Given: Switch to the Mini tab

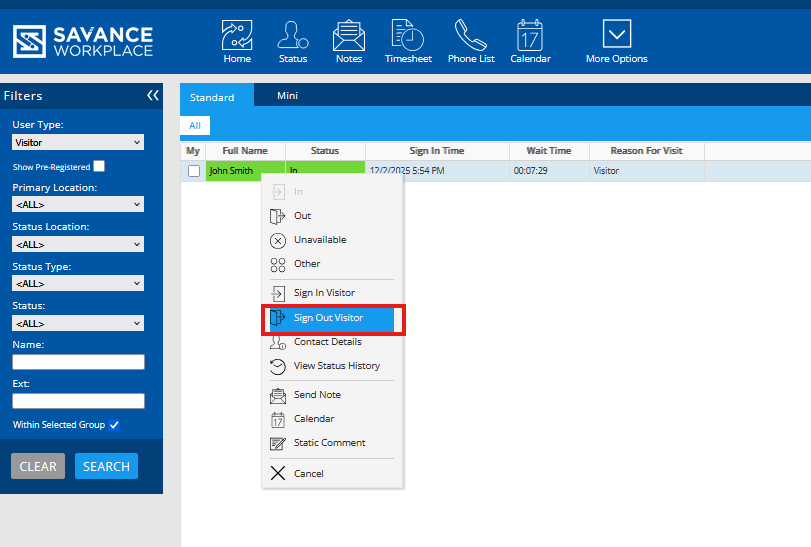Looking at the screenshot, I should pos(287,96).
